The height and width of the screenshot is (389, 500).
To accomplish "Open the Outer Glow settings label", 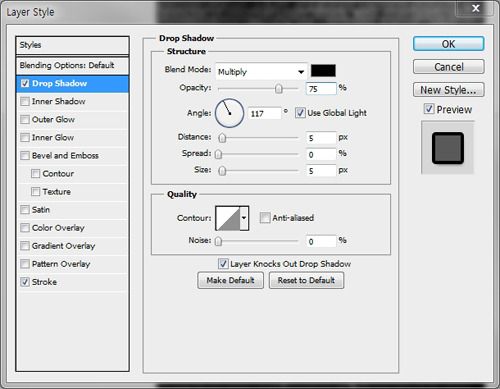I will [53, 119].
